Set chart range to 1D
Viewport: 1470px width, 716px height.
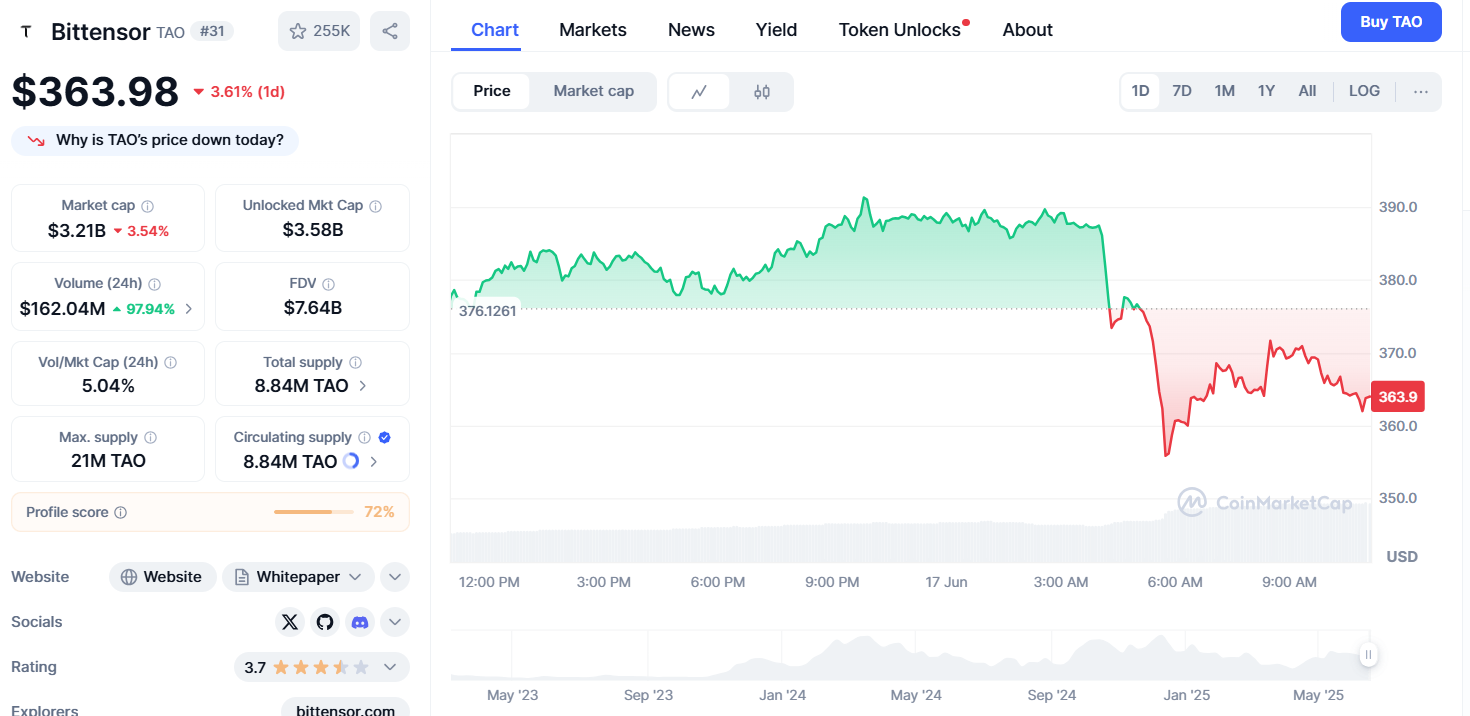pyautogui.click(x=1140, y=91)
